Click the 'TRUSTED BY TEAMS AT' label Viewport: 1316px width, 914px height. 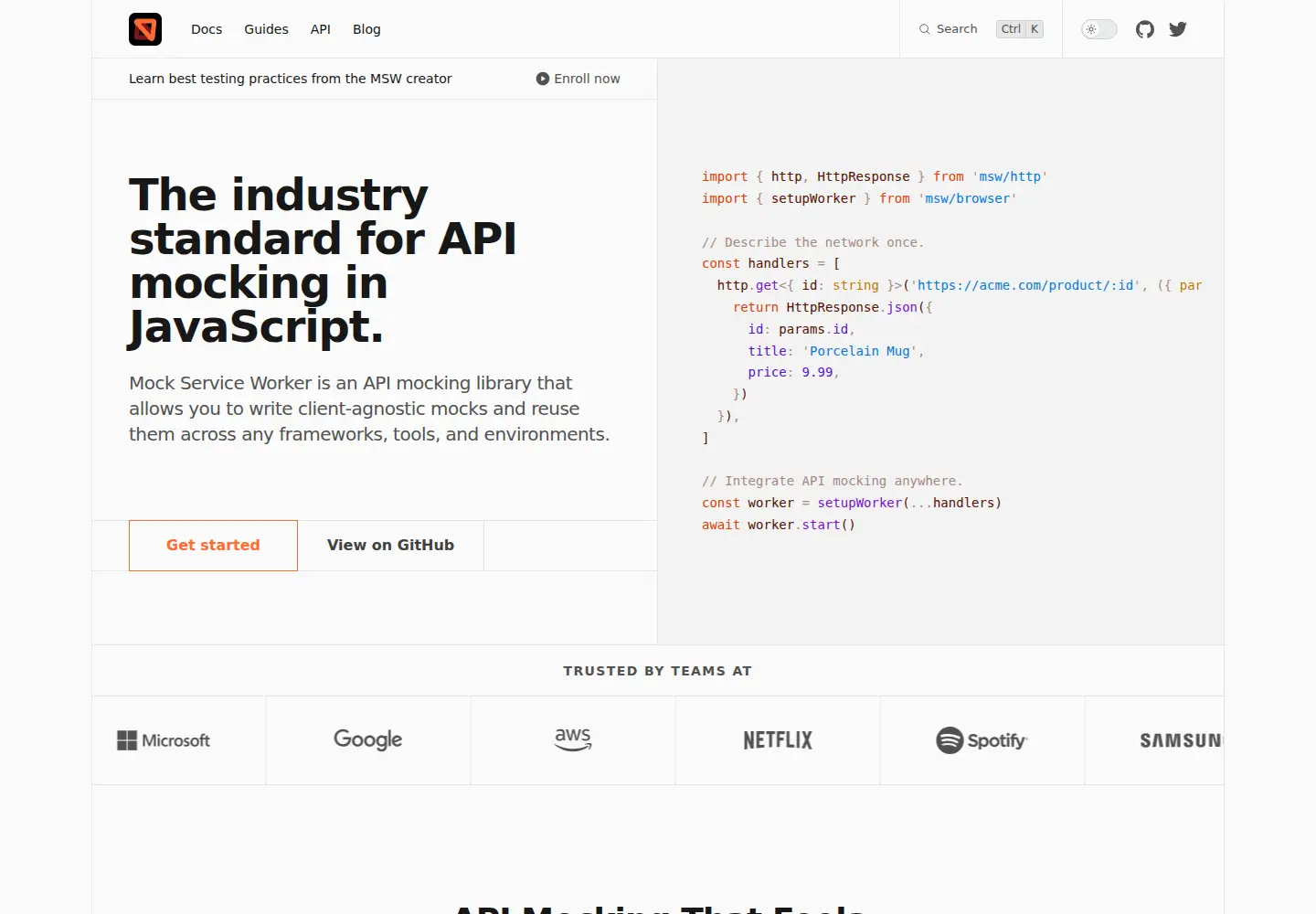coord(658,671)
